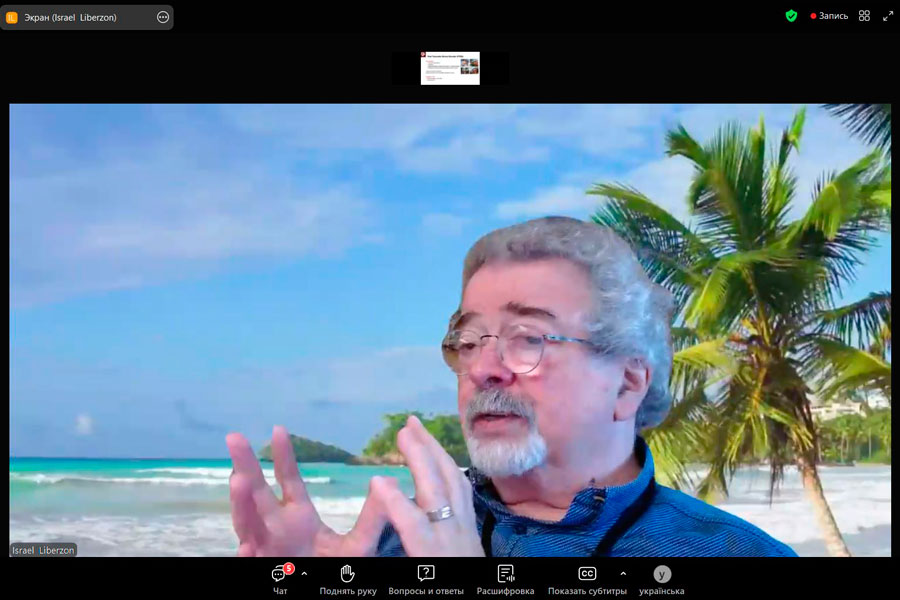Click the Экран (Israel Liberzon) share label
Viewport: 900px width, 600px height.
pos(70,17)
